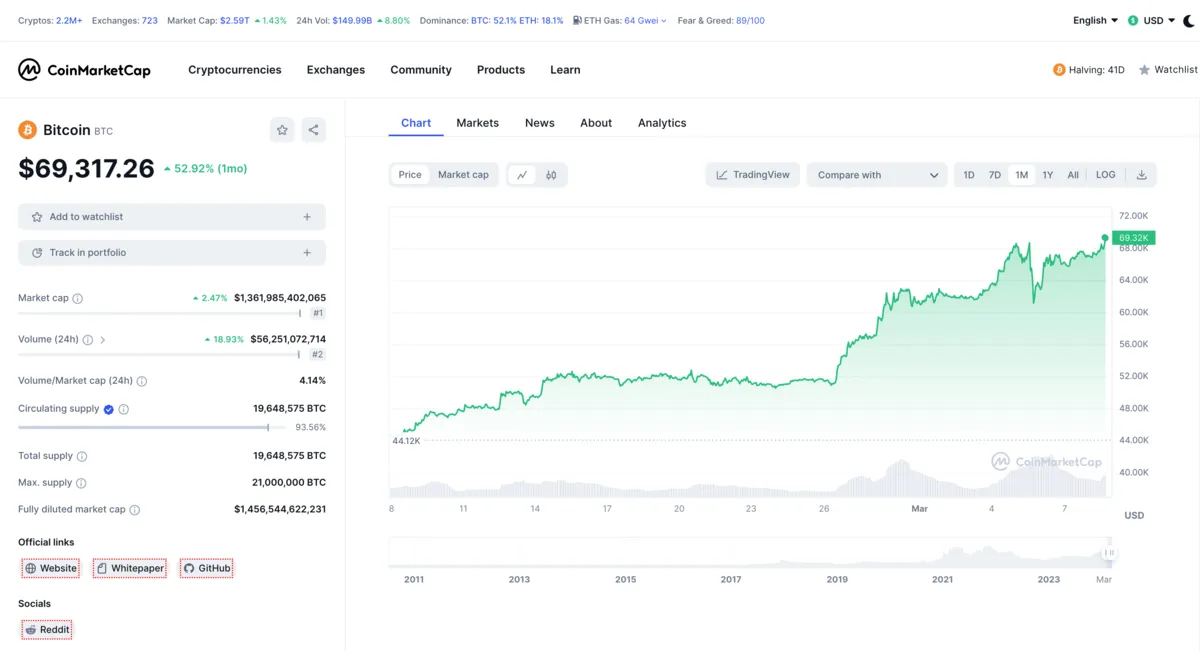
Task: Switch to the About tab
Action: [x=596, y=123]
